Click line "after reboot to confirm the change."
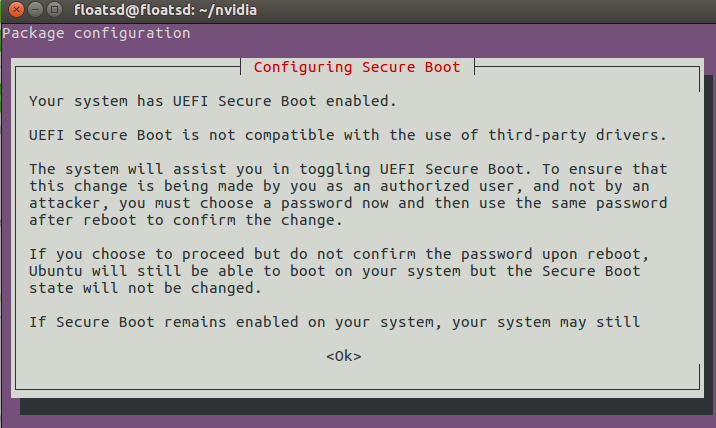The height and width of the screenshot is (428, 716). (x=186, y=220)
